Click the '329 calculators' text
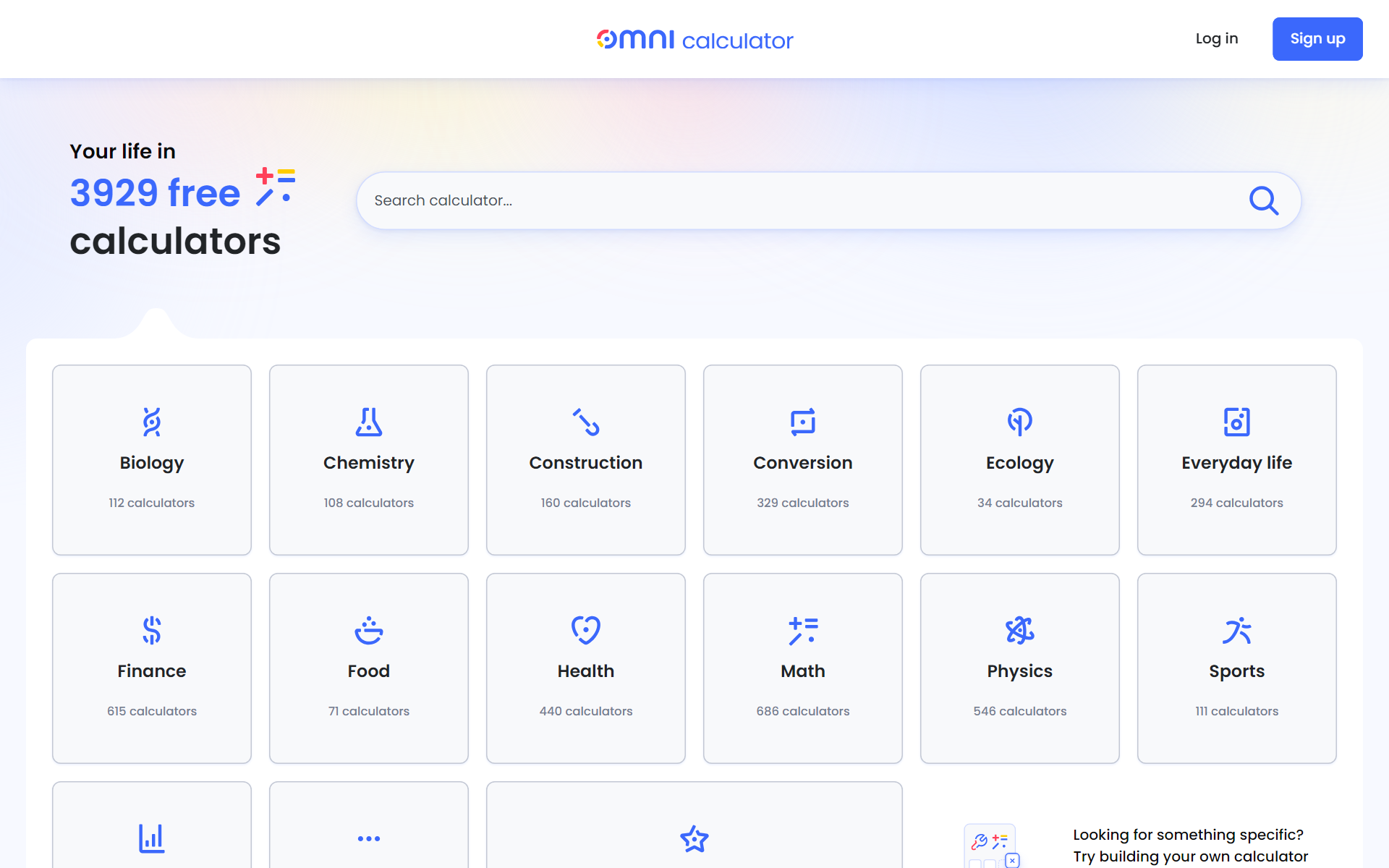 coord(803,503)
